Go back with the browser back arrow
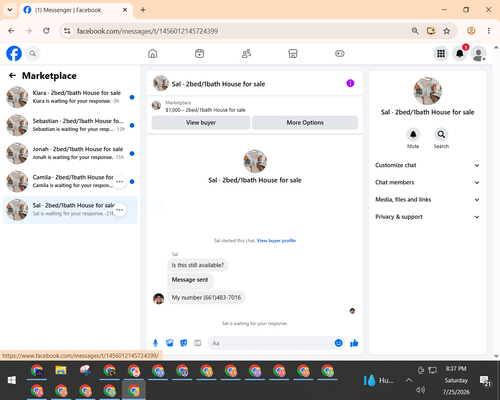Screen dimensions: 500x400 [11, 31]
